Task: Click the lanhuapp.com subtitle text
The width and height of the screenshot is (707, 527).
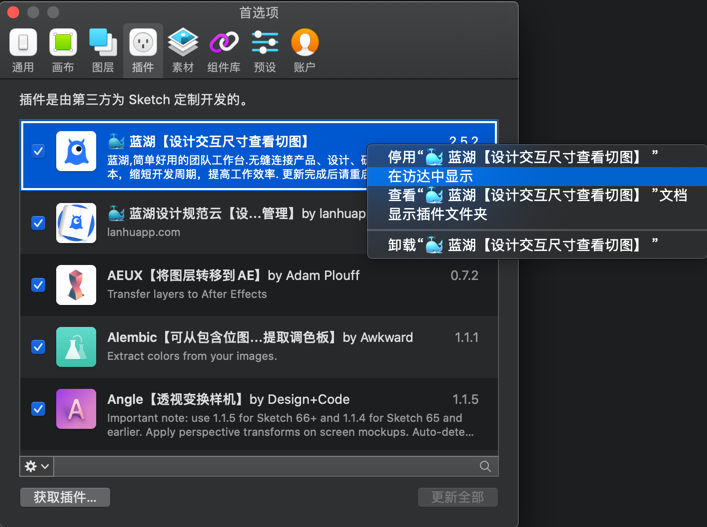Action: [143, 232]
